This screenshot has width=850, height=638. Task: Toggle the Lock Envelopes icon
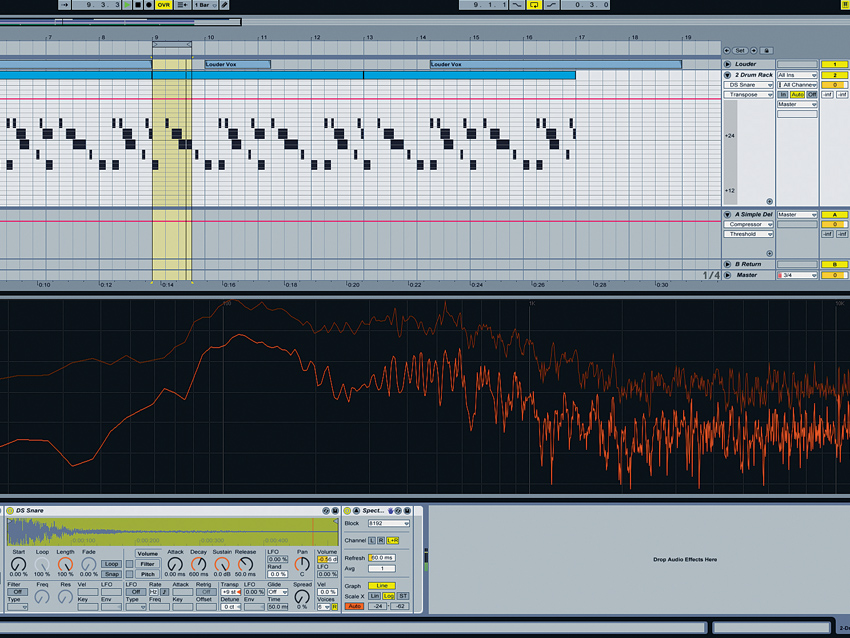click(767, 50)
